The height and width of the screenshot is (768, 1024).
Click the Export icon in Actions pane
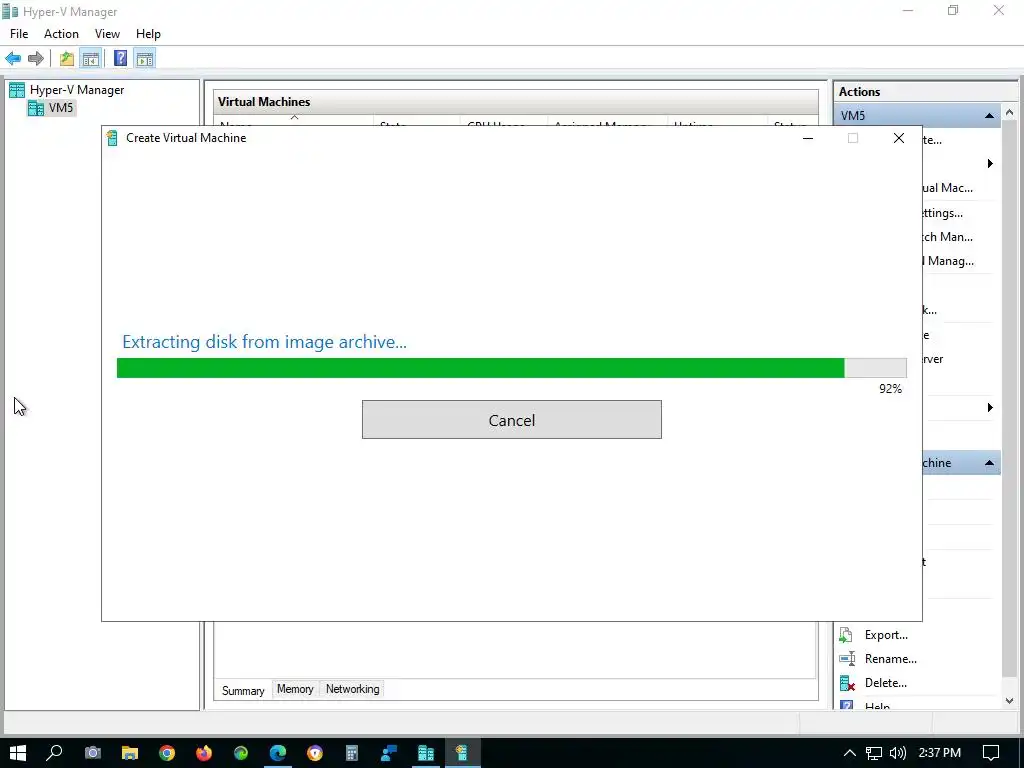point(846,635)
